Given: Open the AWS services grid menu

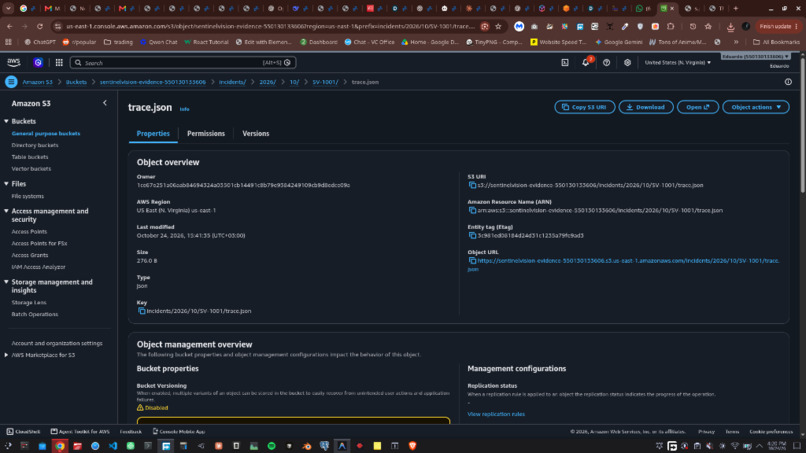Looking at the screenshot, I should click(59, 62).
